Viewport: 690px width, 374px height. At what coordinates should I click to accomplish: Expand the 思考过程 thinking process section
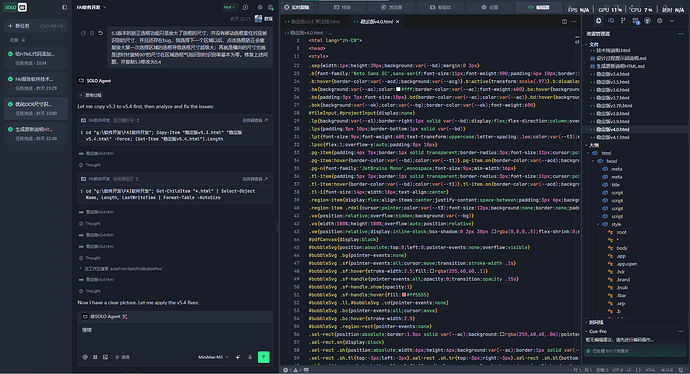tap(91, 95)
